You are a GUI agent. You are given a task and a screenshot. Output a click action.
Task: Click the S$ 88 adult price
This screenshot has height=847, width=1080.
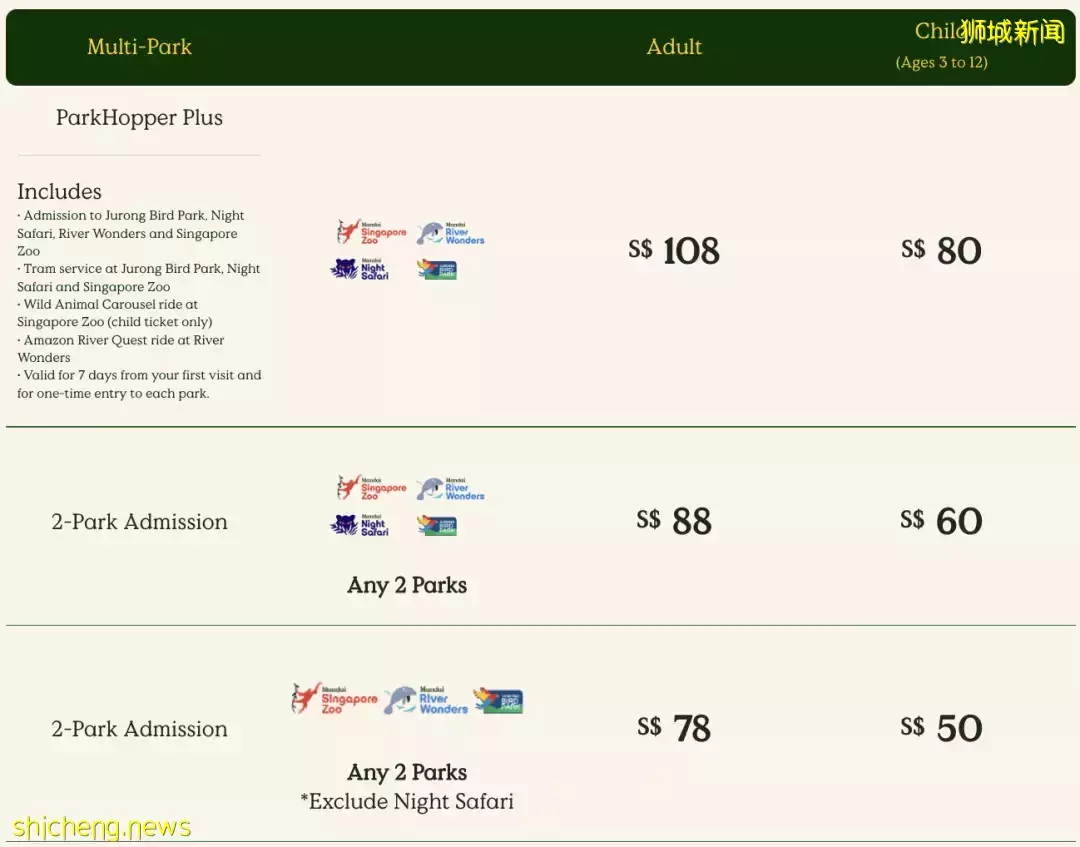[x=674, y=521]
